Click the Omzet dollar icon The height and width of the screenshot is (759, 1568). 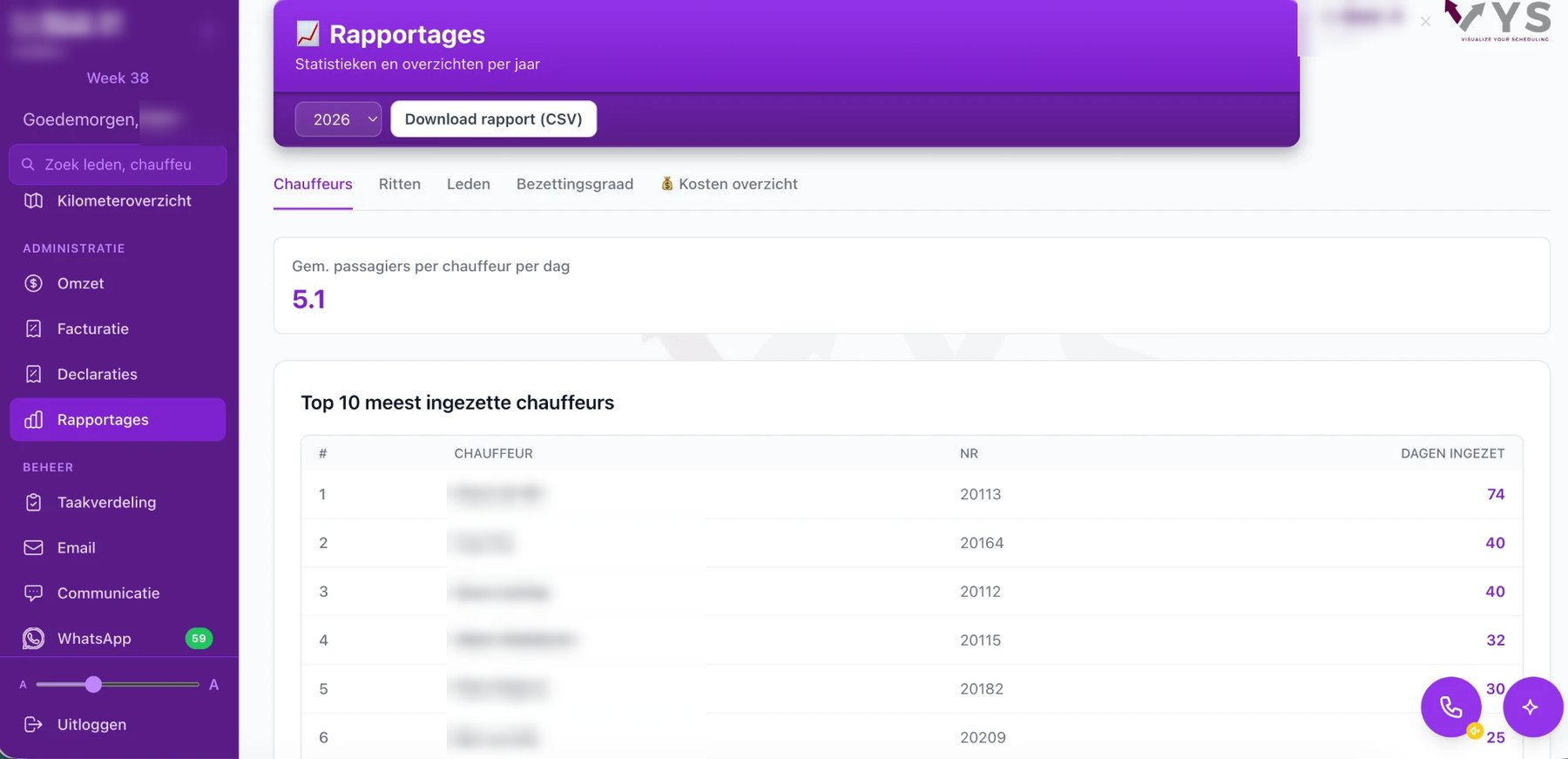tap(33, 283)
